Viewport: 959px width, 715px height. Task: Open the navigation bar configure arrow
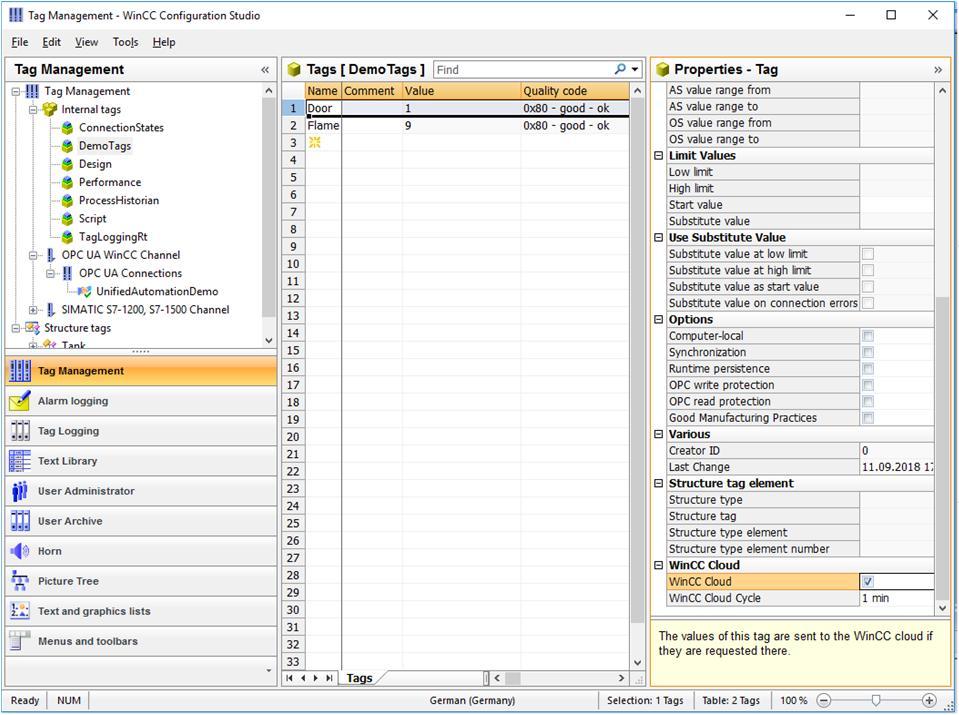pyautogui.click(x=268, y=670)
